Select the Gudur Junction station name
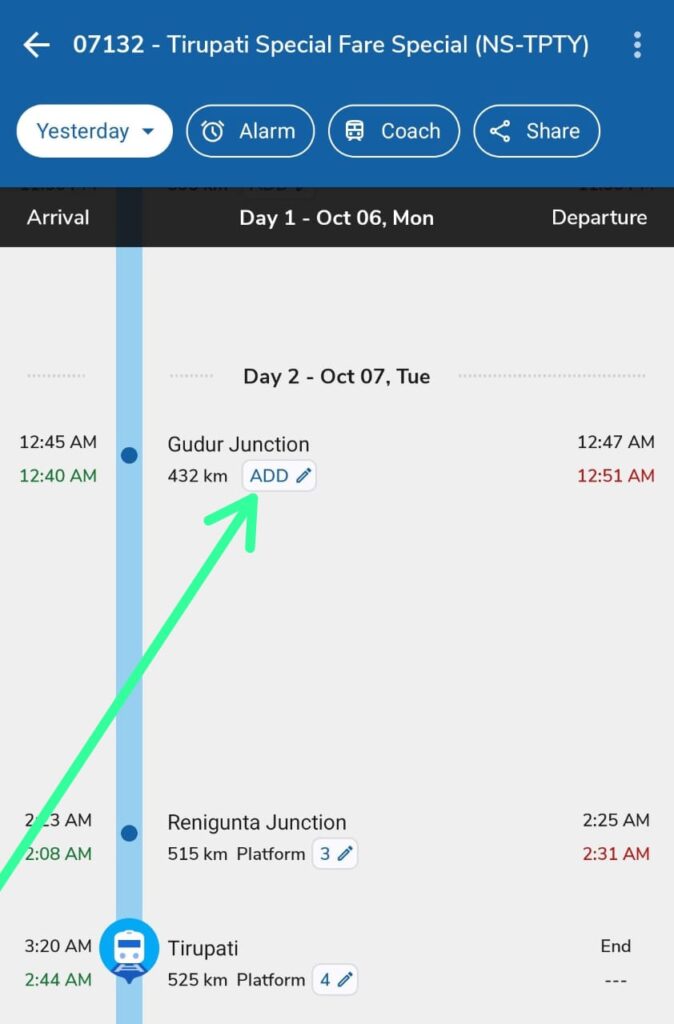674x1024 pixels. tap(238, 444)
